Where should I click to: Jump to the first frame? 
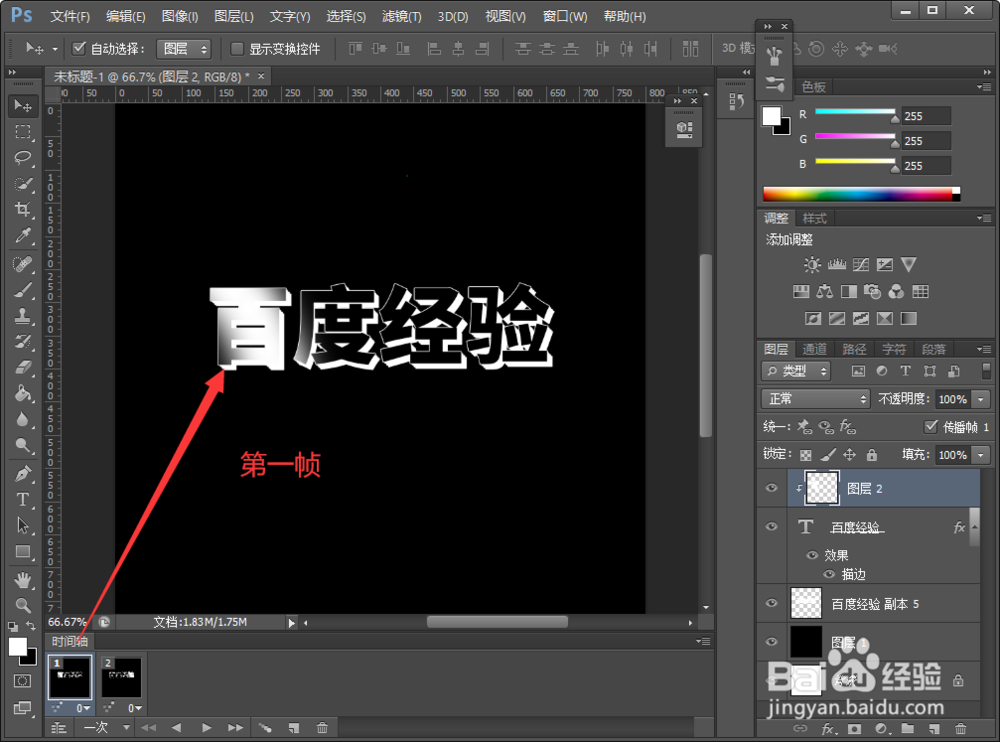click(x=149, y=727)
